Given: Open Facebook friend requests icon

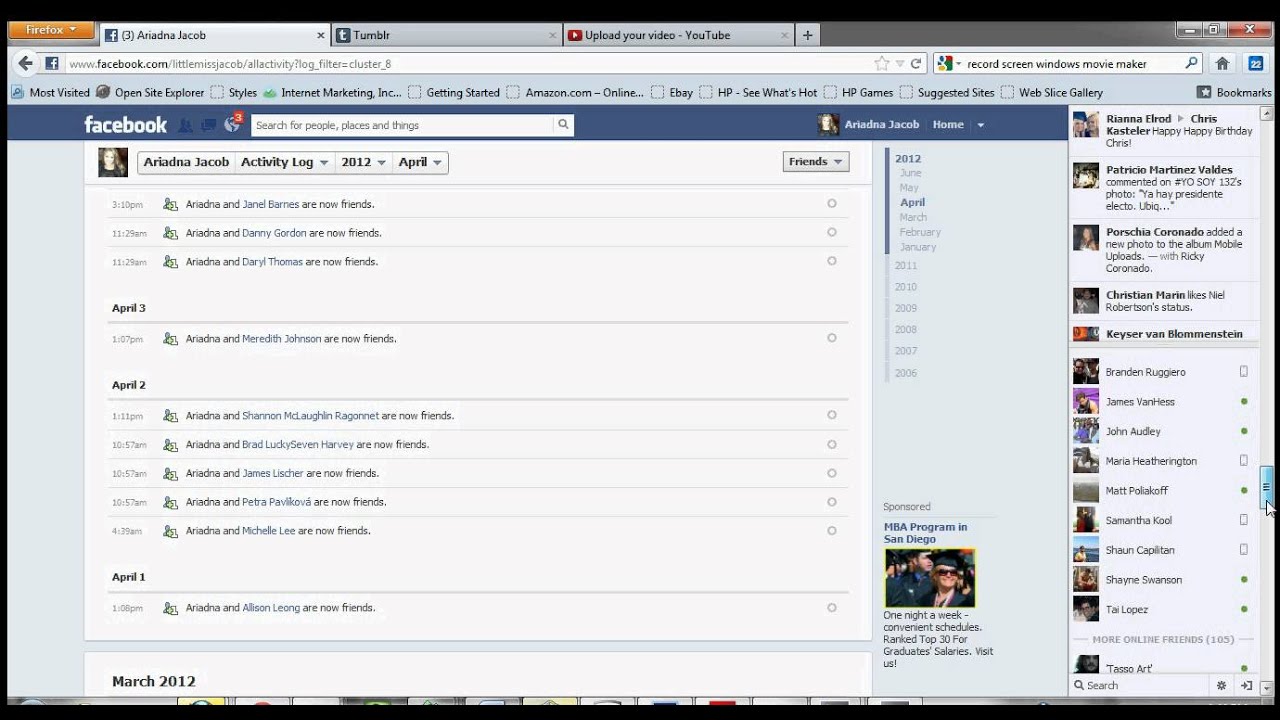Looking at the screenshot, I should click(185, 125).
